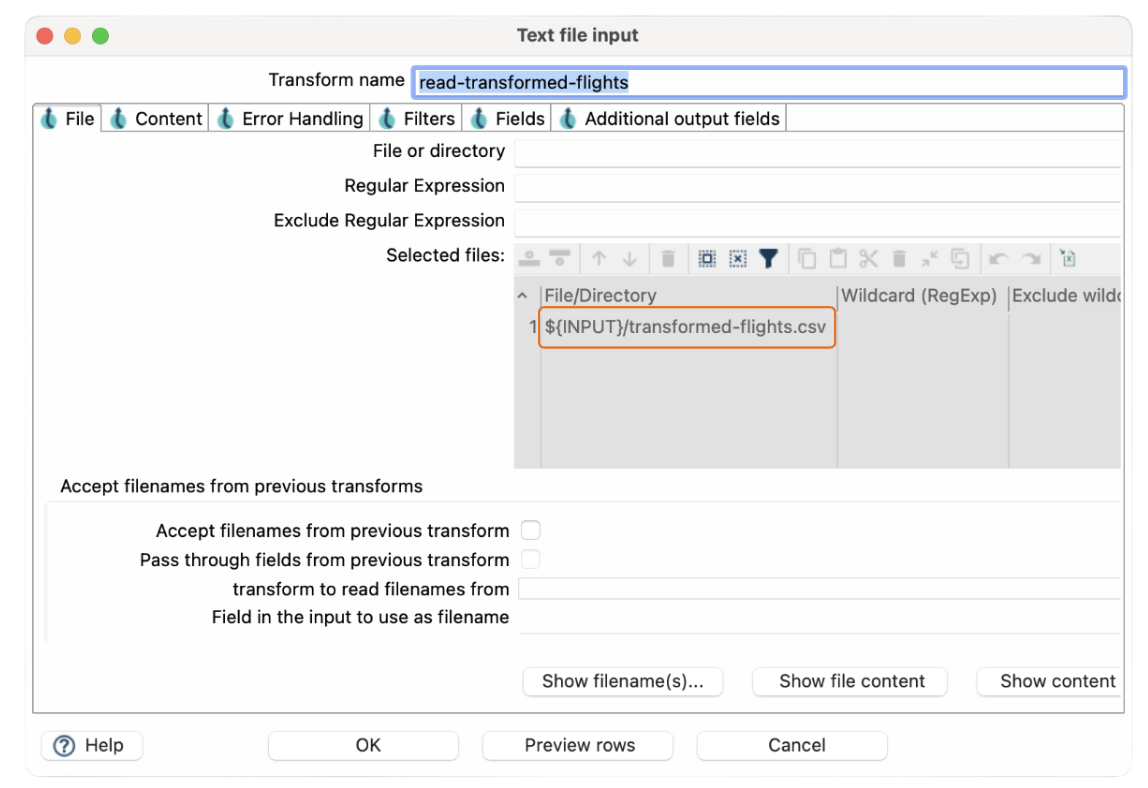Click the insert row below icon
1148x788 pixels.
click(560, 258)
